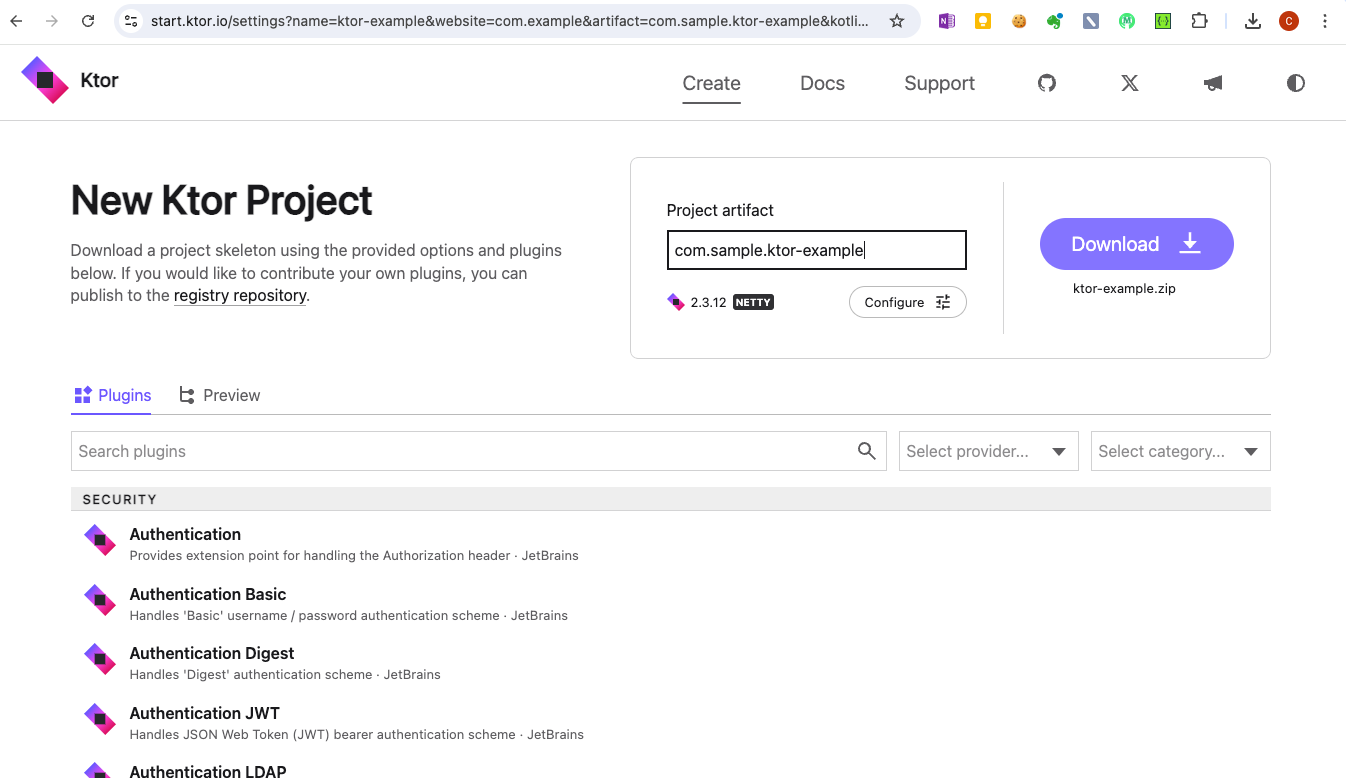Screen dimensions: 1346x778
Task: Click the SECURITY category header
Action: coord(671,499)
